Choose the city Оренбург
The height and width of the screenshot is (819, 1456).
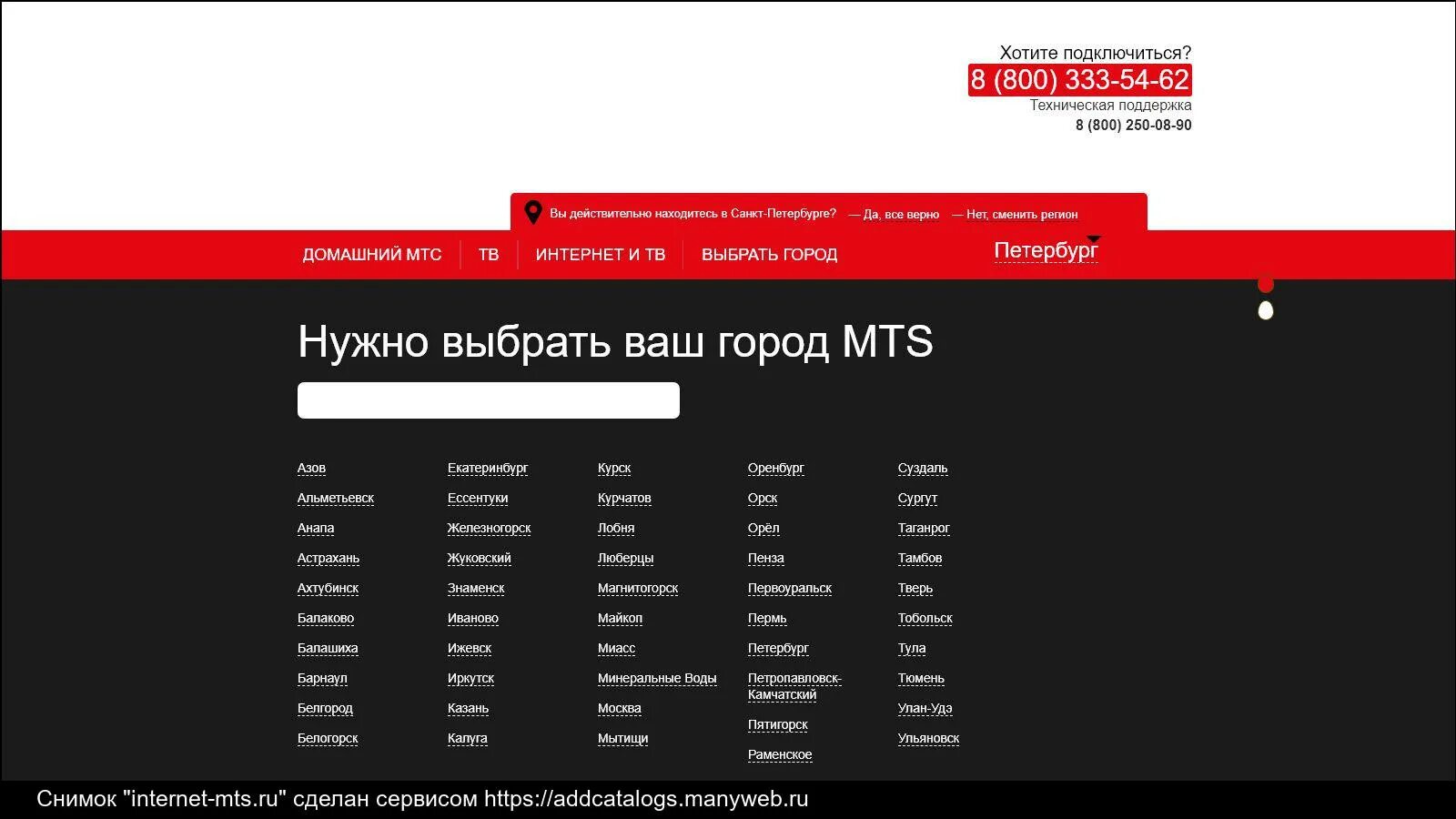coord(776,468)
